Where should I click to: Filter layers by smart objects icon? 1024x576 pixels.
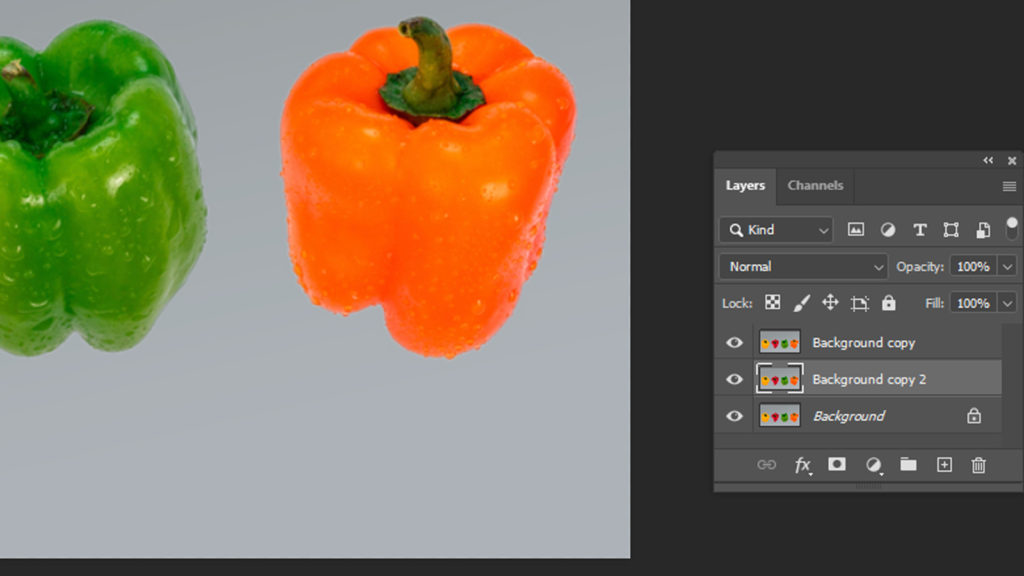[x=982, y=230]
